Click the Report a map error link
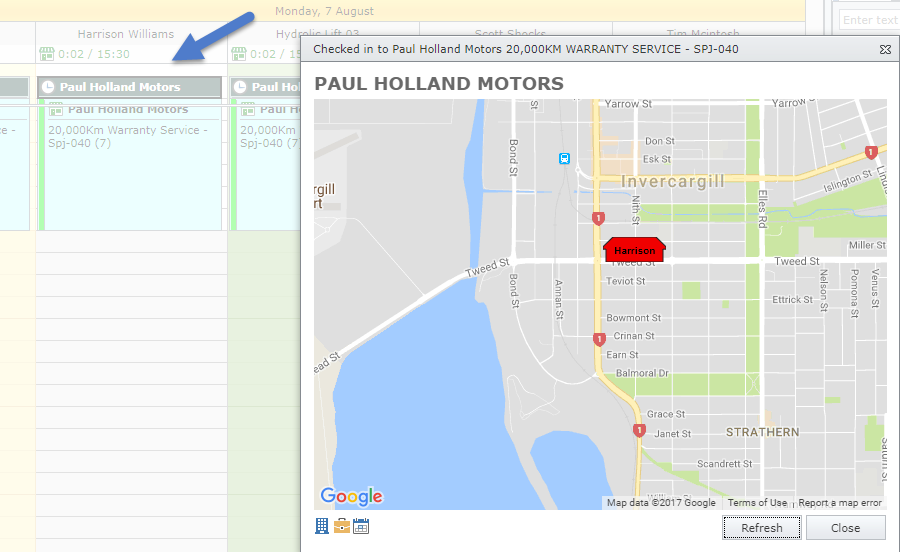Image resolution: width=900 pixels, height=552 pixels. click(x=840, y=503)
